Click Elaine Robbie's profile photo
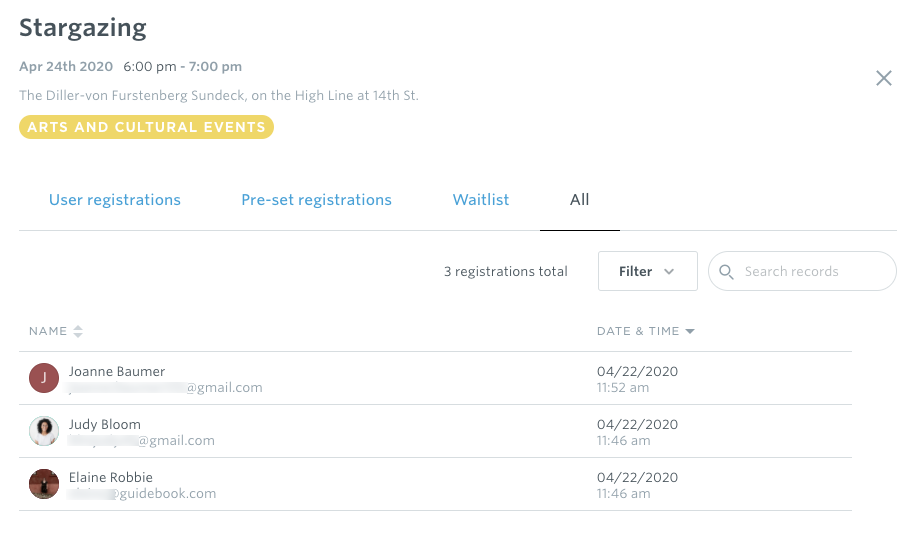The height and width of the screenshot is (538, 910). tap(44, 484)
